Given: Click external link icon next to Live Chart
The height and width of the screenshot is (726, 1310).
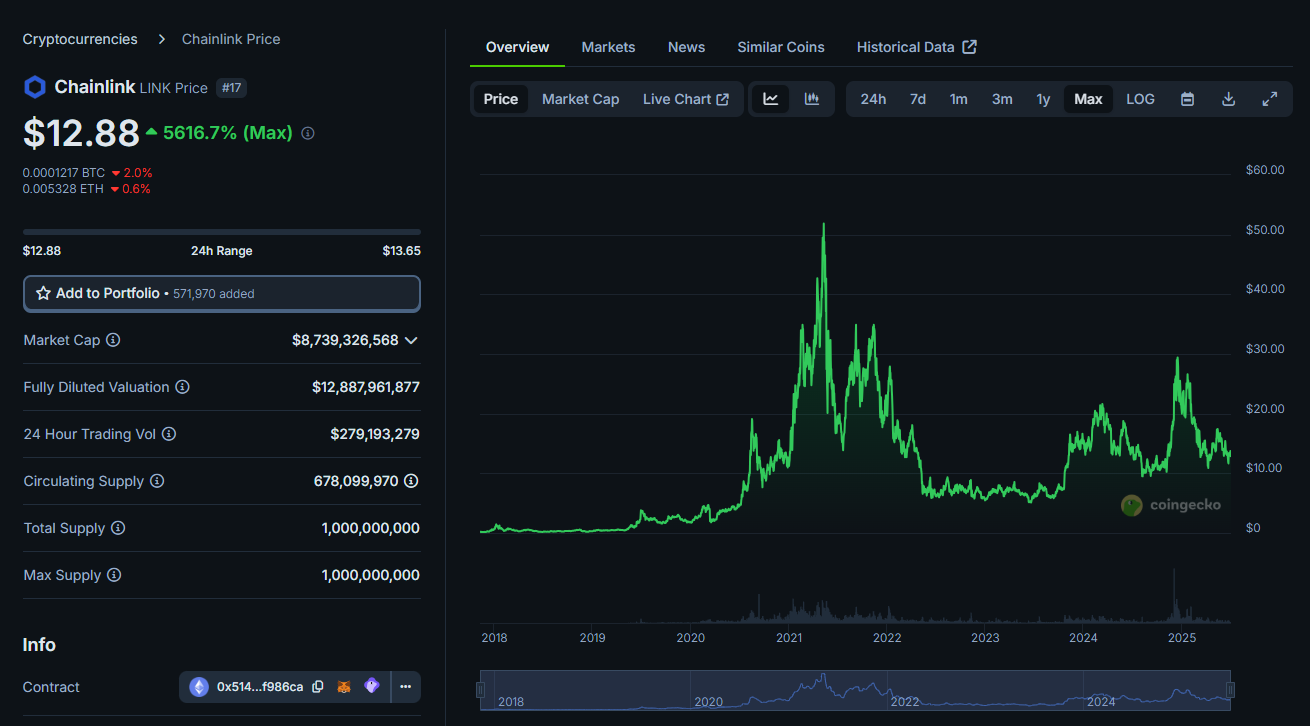Looking at the screenshot, I should [723, 99].
